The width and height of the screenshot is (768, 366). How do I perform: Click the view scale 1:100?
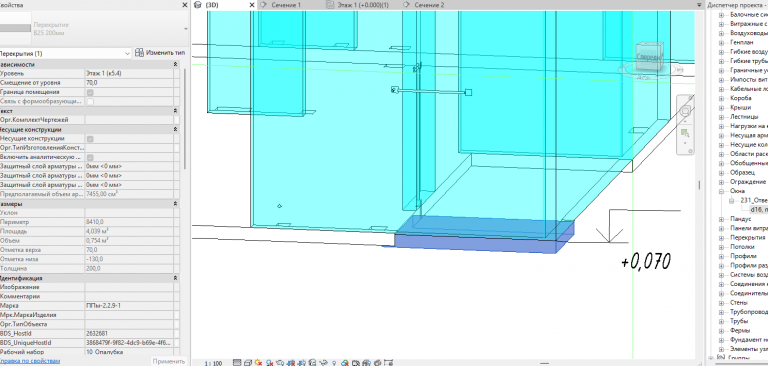(x=213, y=363)
